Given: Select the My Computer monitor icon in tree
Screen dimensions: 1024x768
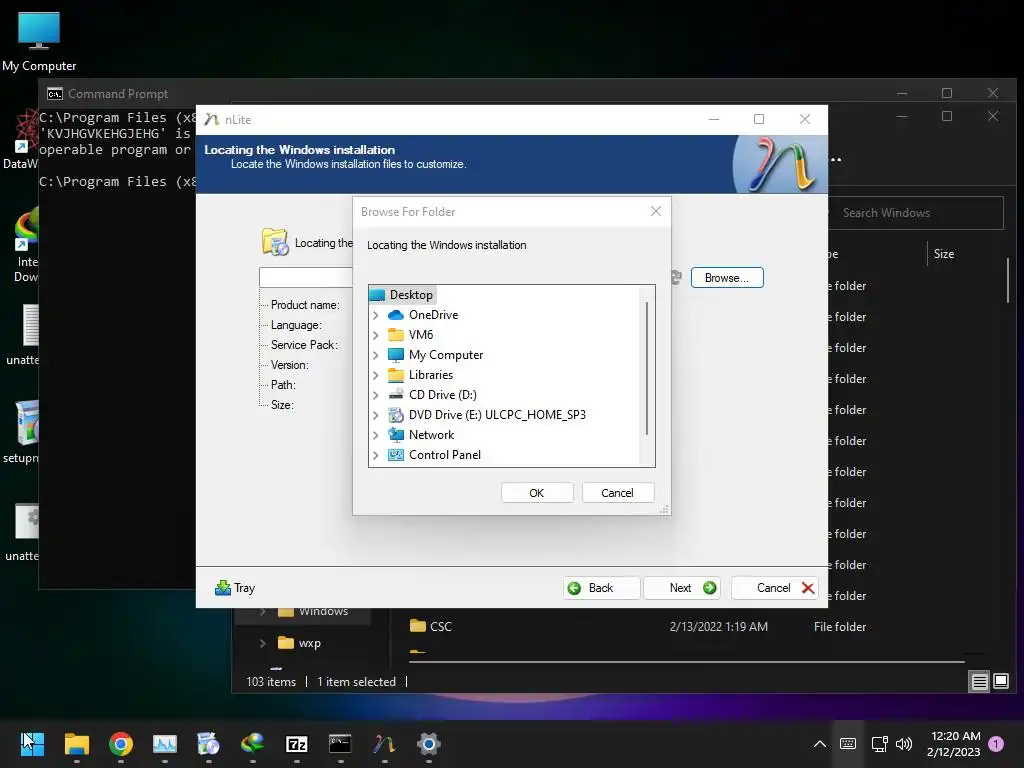Looking at the screenshot, I should 396,355.
